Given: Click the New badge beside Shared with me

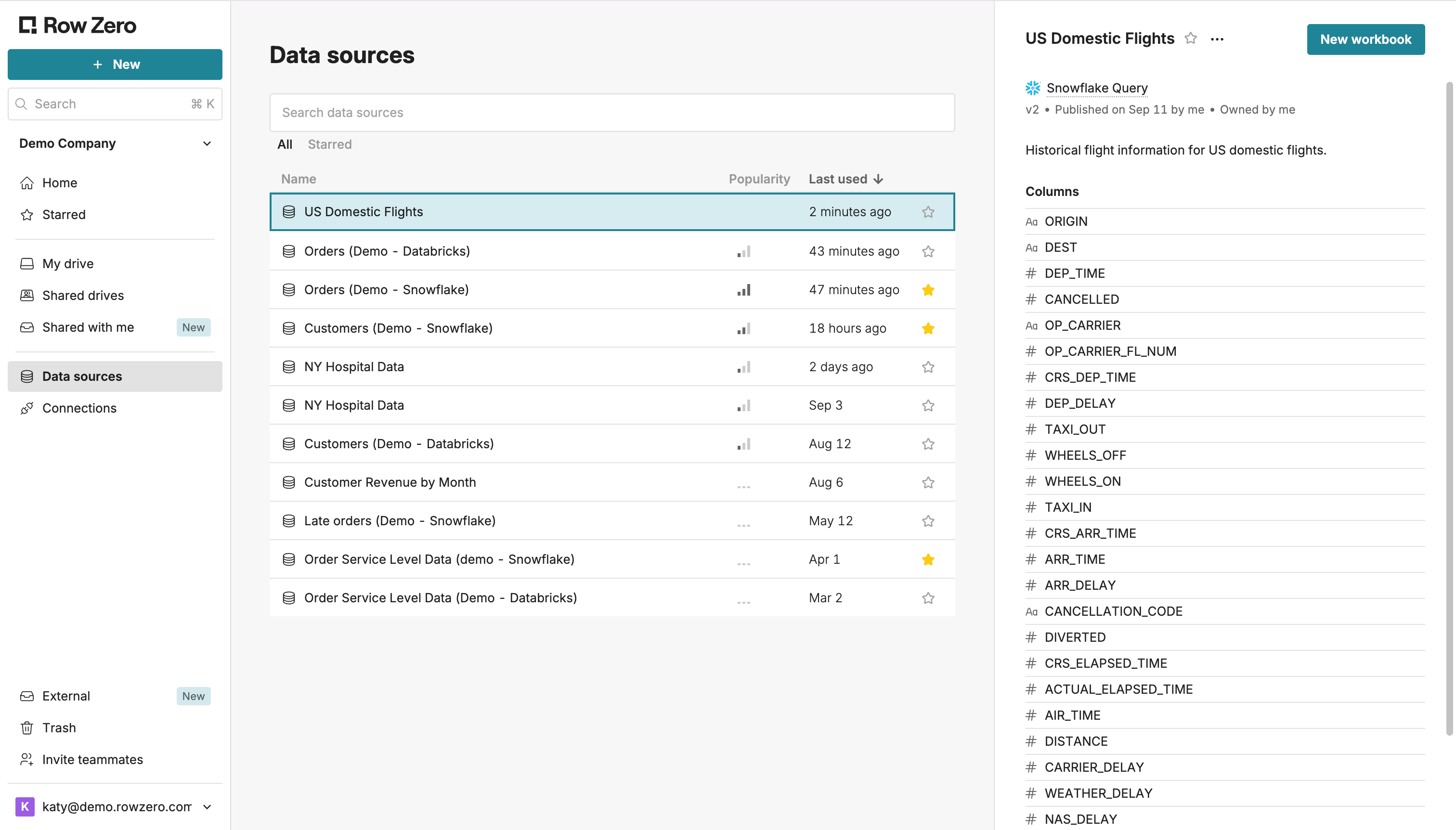Looking at the screenshot, I should 193,327.
